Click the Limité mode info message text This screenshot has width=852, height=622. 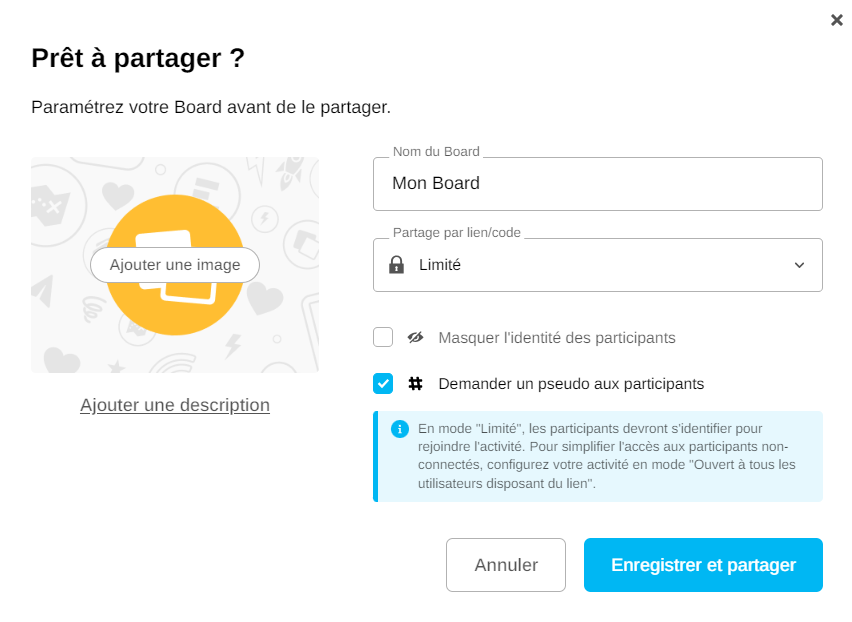(x=606, y=456)
